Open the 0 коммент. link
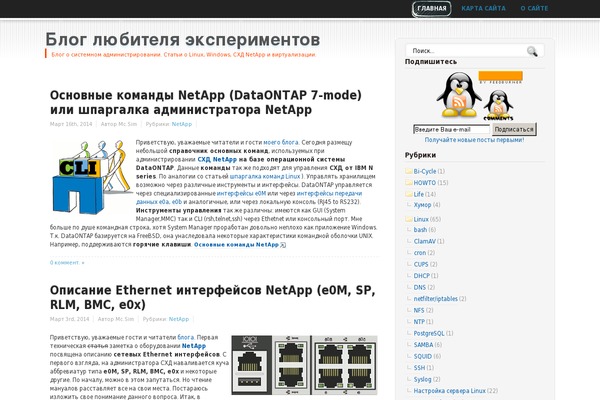 (x=67, y=263)
